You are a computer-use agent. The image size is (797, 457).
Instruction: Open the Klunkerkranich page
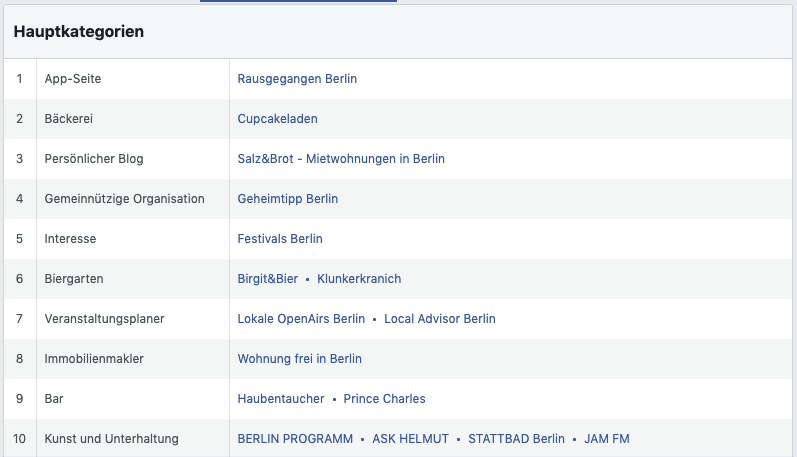[359, 279]
